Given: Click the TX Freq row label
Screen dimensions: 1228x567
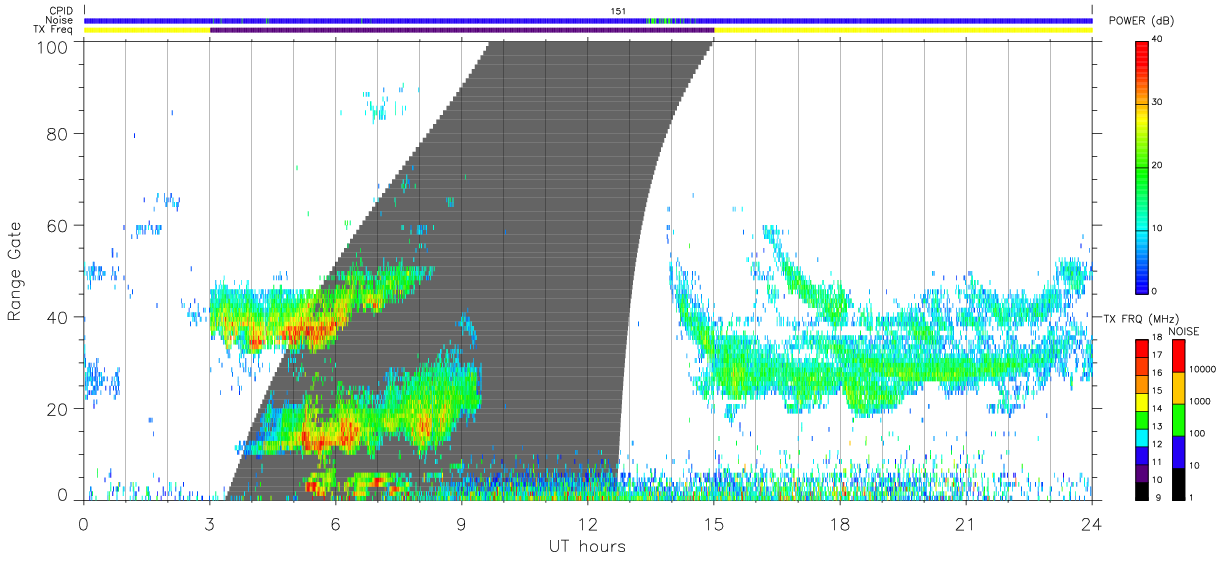Looking at the screenshot, I should (x=53, y=30).
